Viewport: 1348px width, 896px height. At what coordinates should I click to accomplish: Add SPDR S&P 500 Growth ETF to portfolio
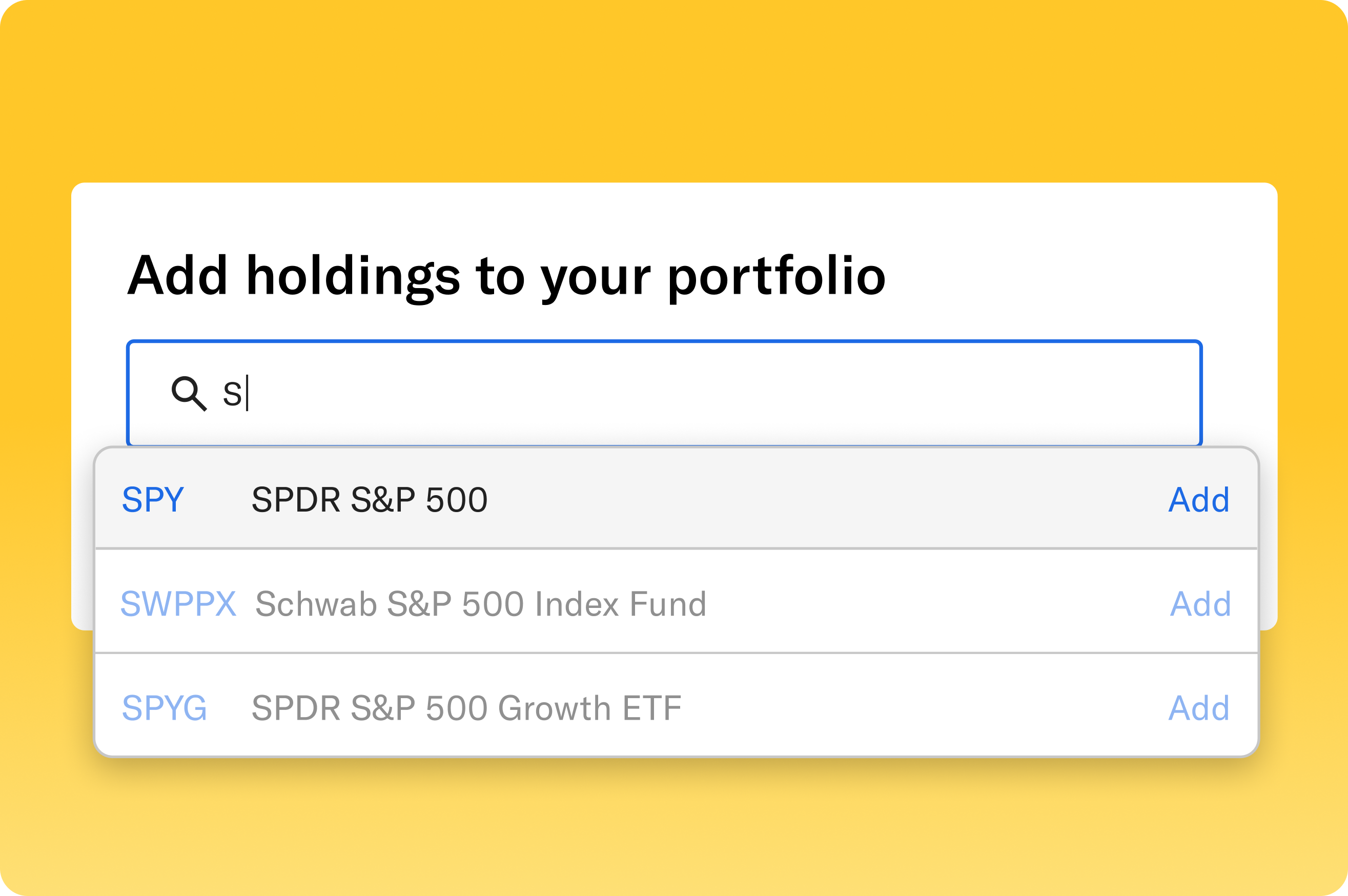tap(1198, 708)
